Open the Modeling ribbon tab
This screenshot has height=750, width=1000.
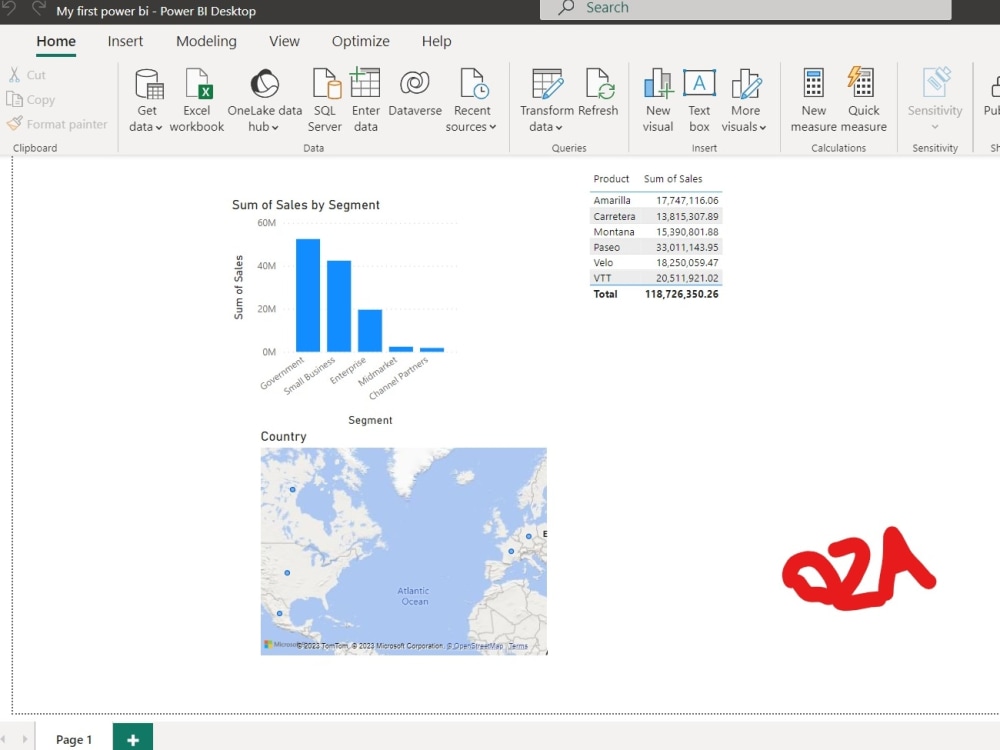tap(206, 41)
